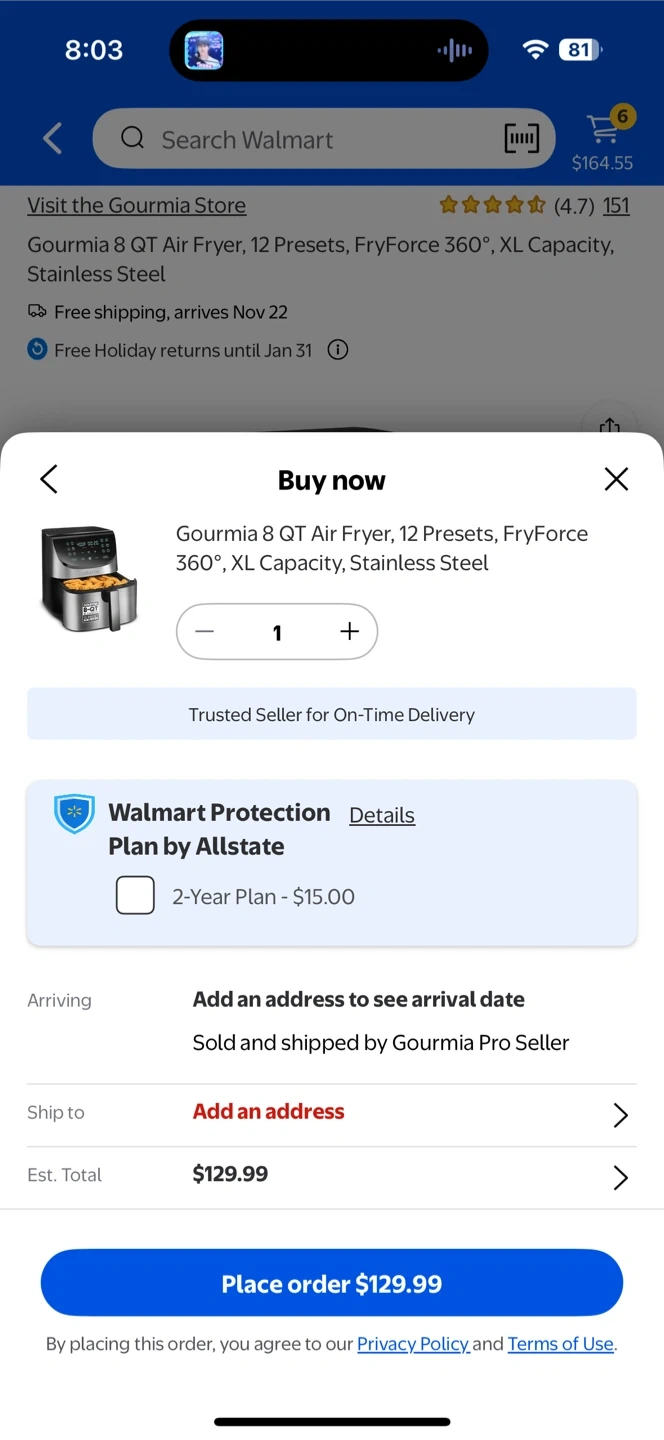The image size is (664, 1440).
Task: Go back using the Buy now sheet arrow
Action: (49, 480)
